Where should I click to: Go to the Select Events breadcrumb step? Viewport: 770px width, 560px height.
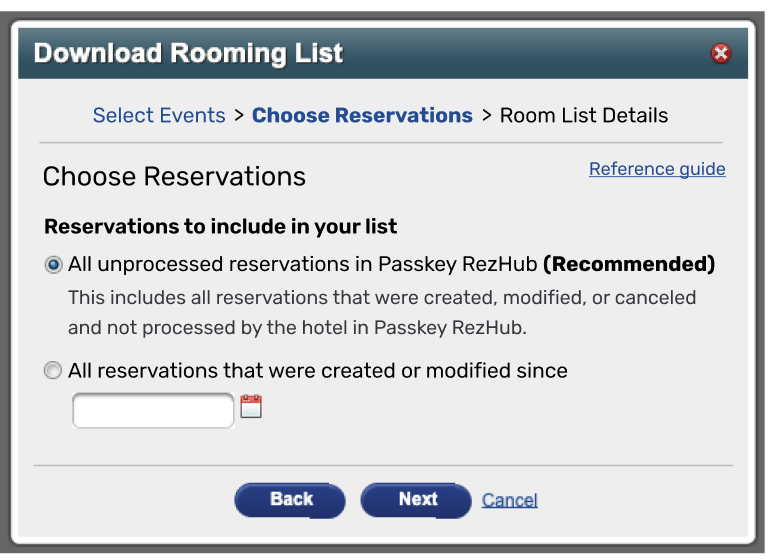159,115
